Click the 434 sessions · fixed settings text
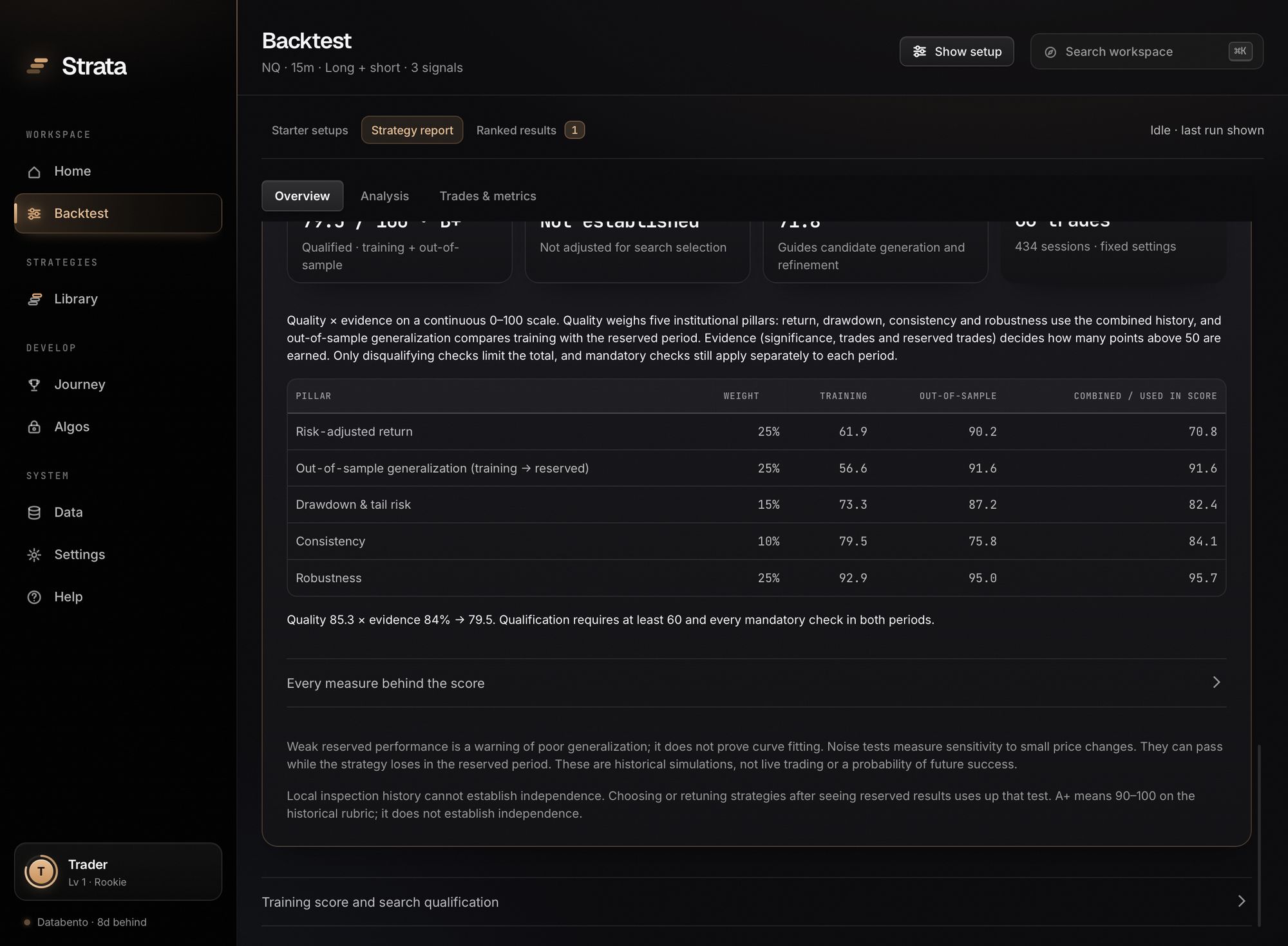Image resolution: width=1288 pixels, height=946 pixels. 1095,247
